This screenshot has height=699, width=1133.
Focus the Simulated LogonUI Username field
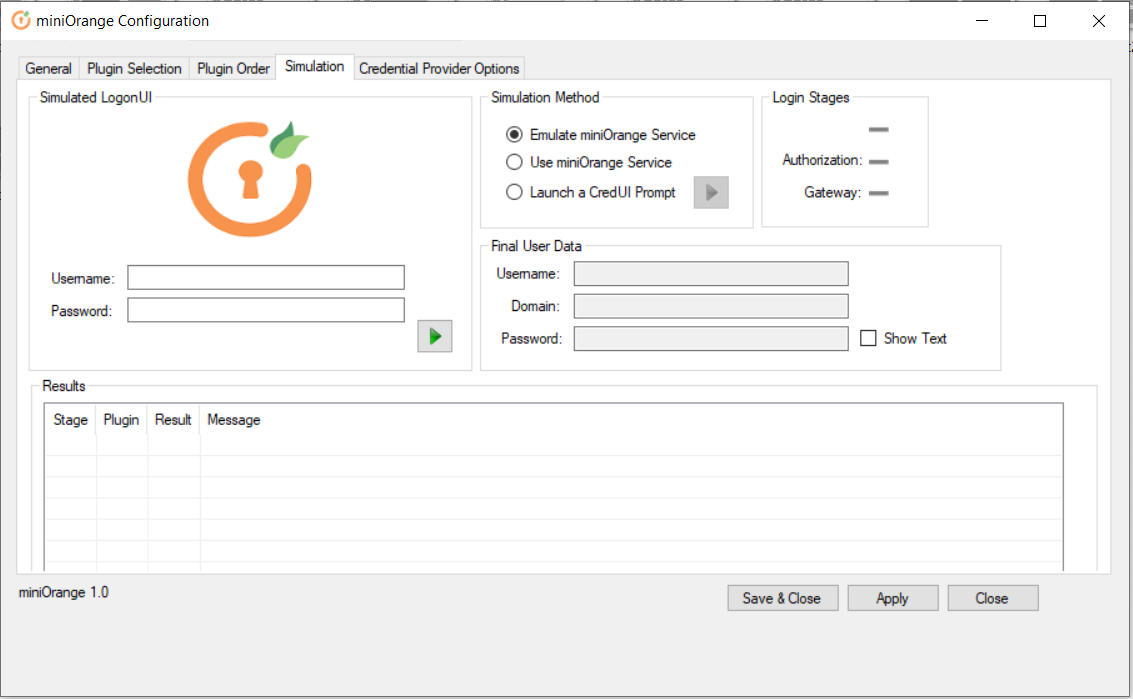click(266, 278)
